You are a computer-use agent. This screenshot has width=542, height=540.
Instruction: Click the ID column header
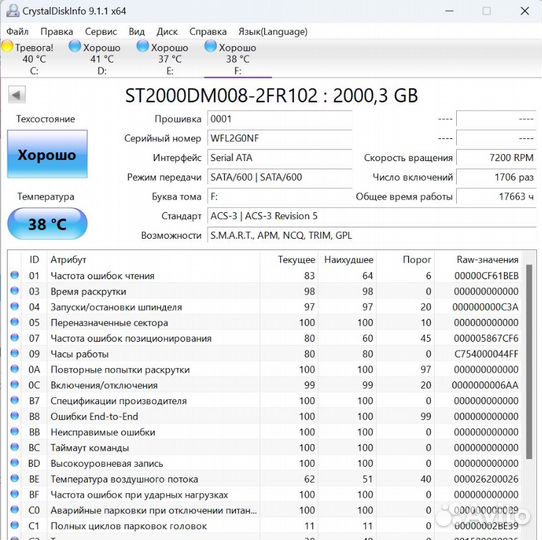34,259
